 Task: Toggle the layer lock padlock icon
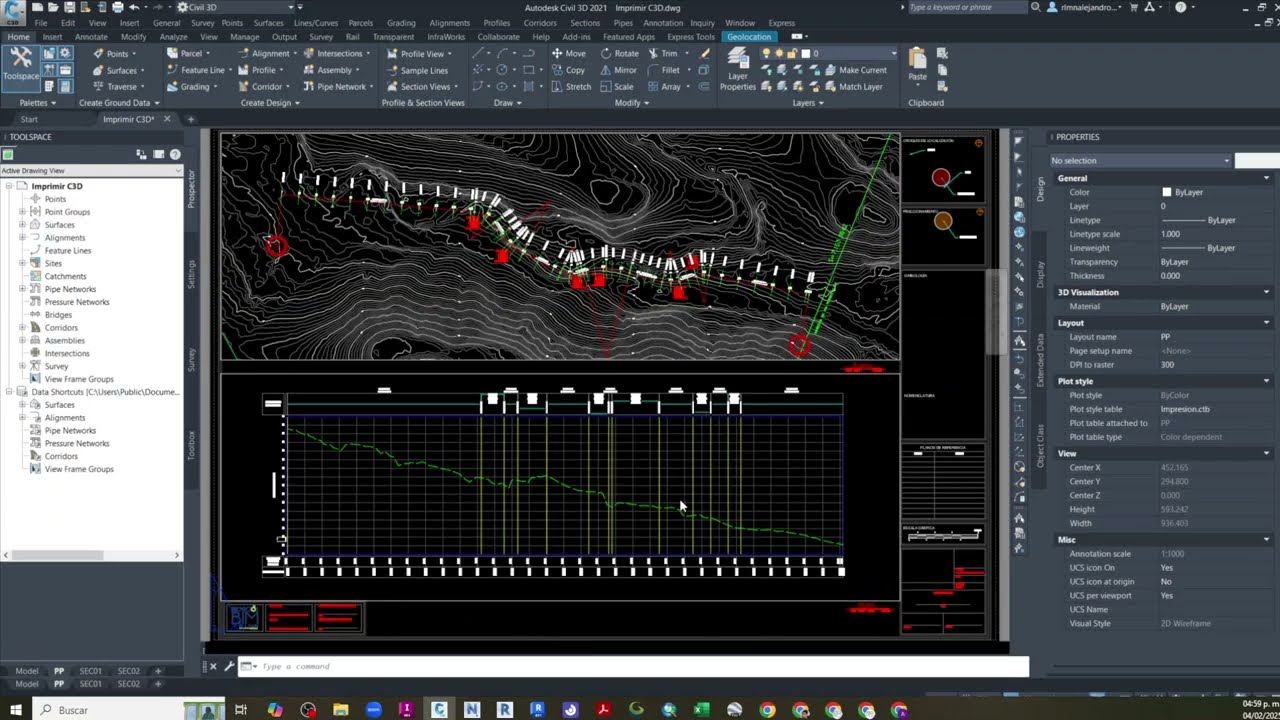[x=792, y=53]
